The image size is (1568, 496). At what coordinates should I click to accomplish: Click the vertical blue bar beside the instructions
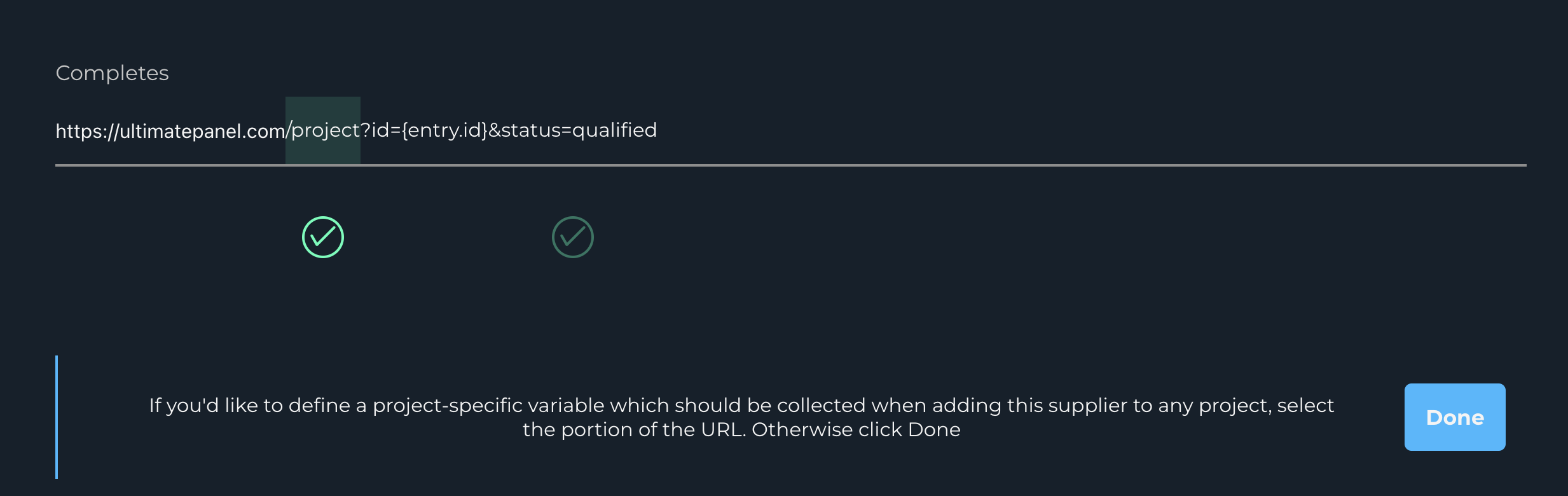click(x=57, y=417)
